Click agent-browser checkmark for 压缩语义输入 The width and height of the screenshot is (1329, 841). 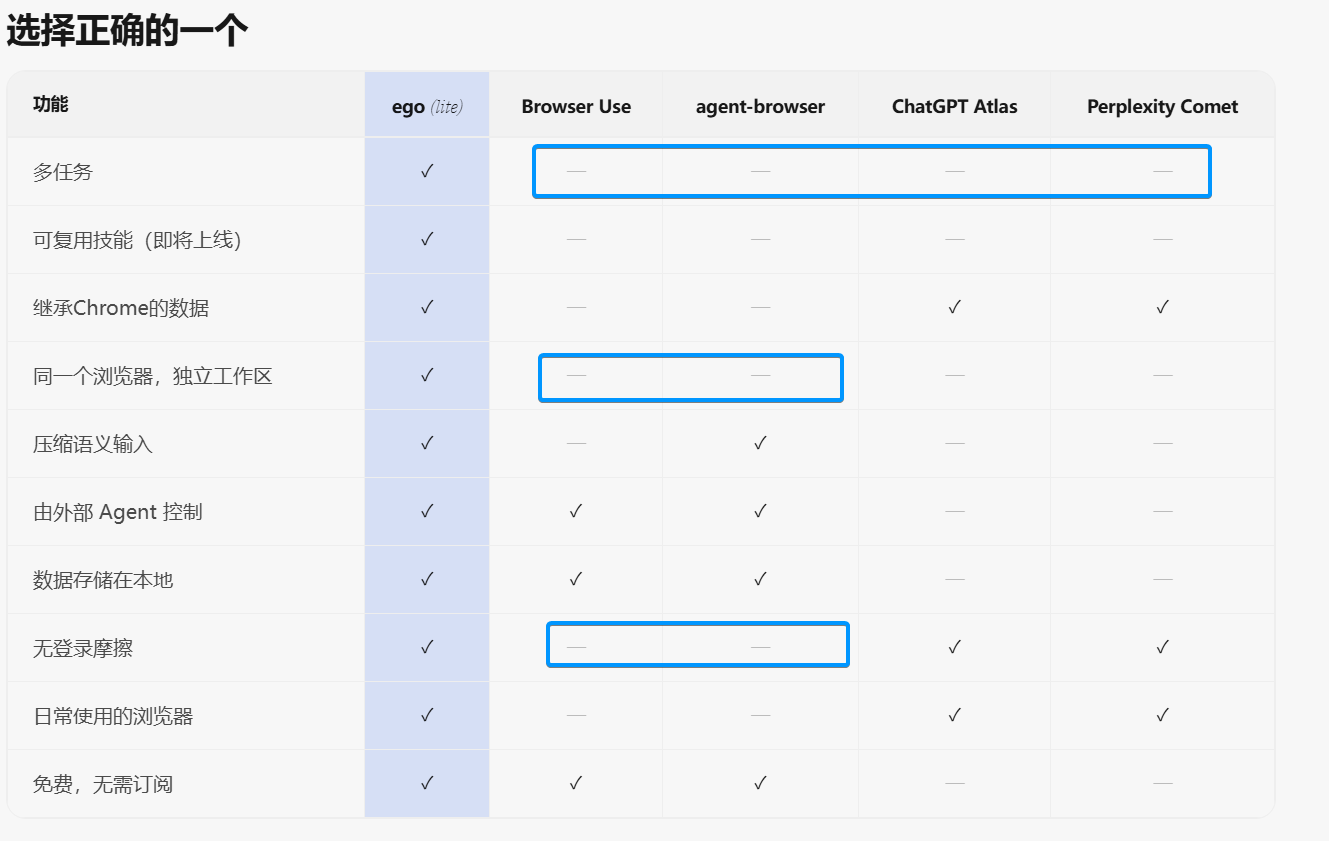click(760, 443)
